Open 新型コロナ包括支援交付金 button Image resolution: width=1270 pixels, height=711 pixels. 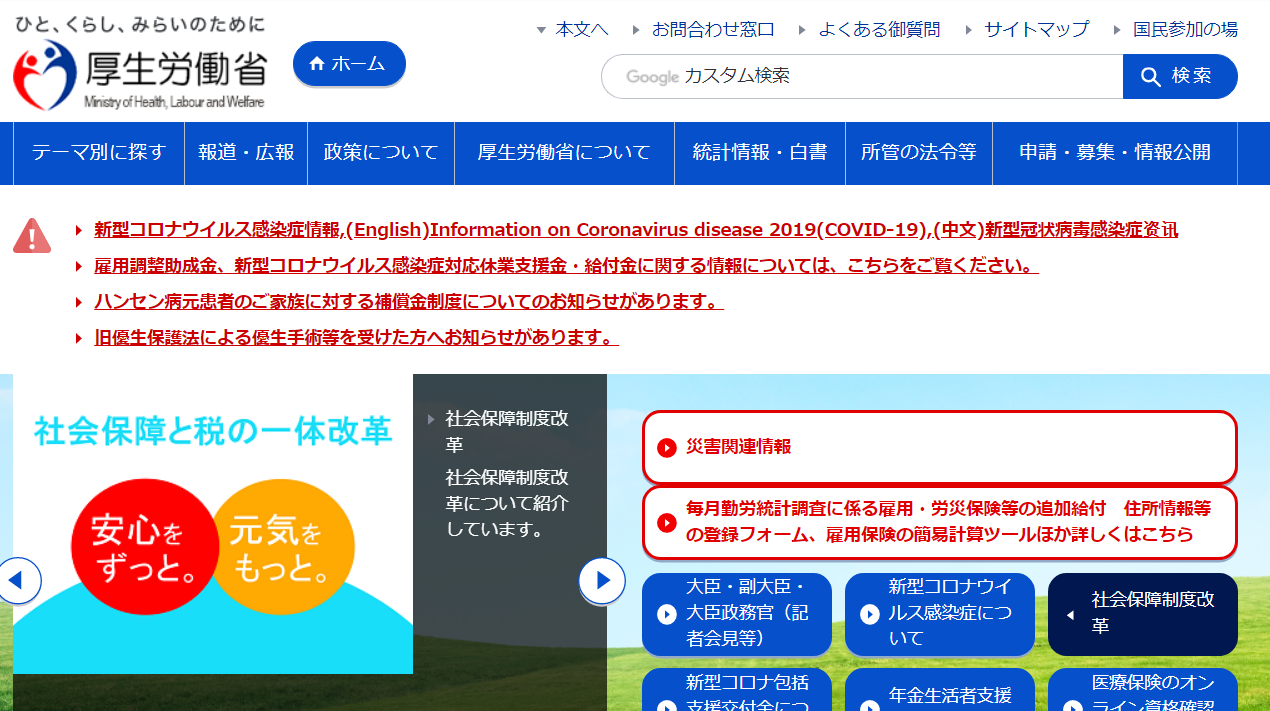pyautogui.click(x=737, y=689)
